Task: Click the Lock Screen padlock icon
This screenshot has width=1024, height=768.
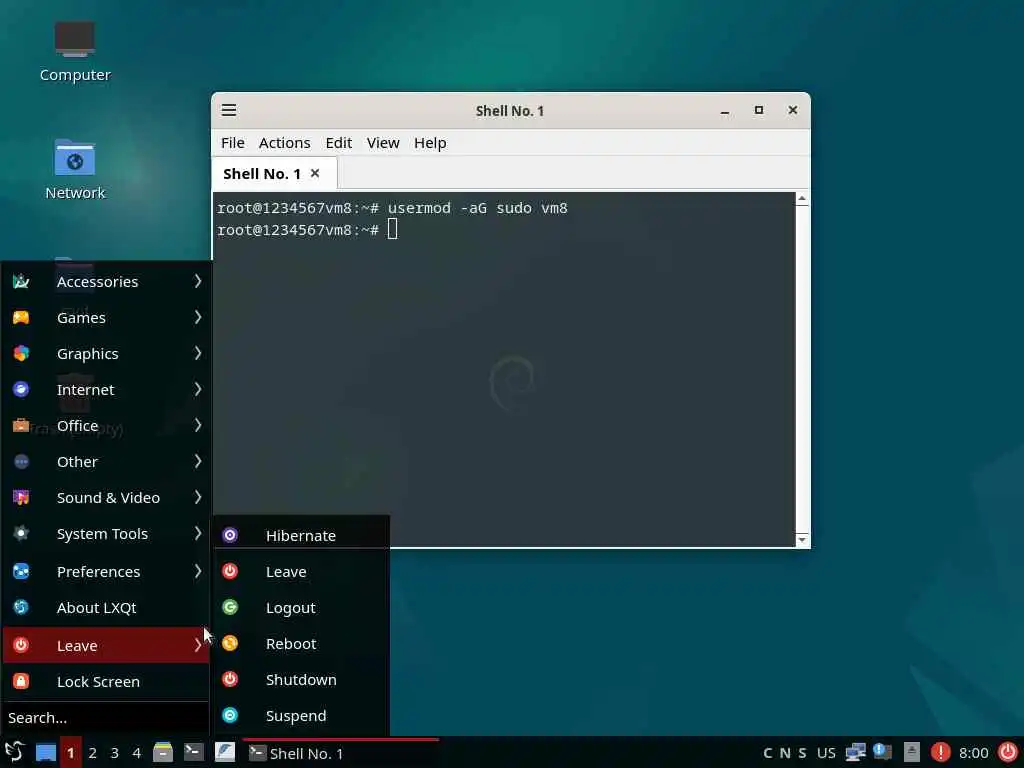Action: click(x=21, y=681)
